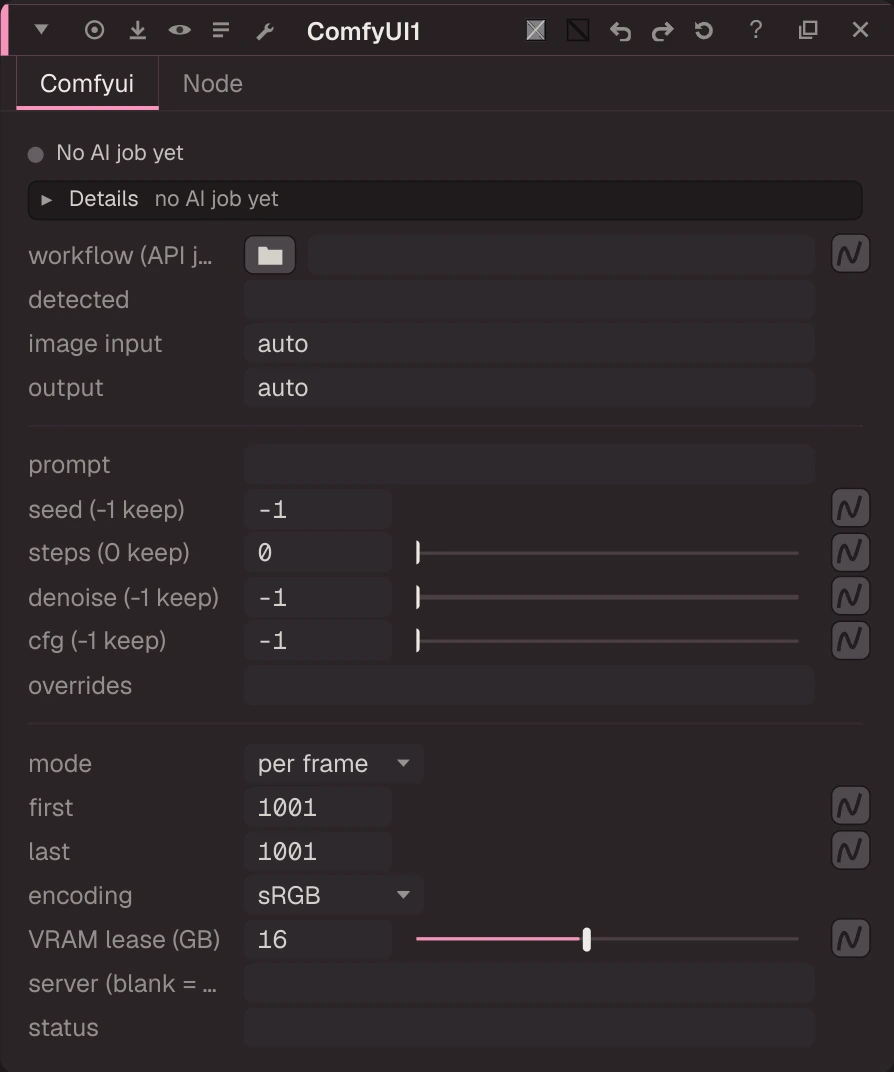Image resolution: width=894 pixels, height=1072 pixels.
Task: Open help with the question mark icon
Action: (755, 30)
